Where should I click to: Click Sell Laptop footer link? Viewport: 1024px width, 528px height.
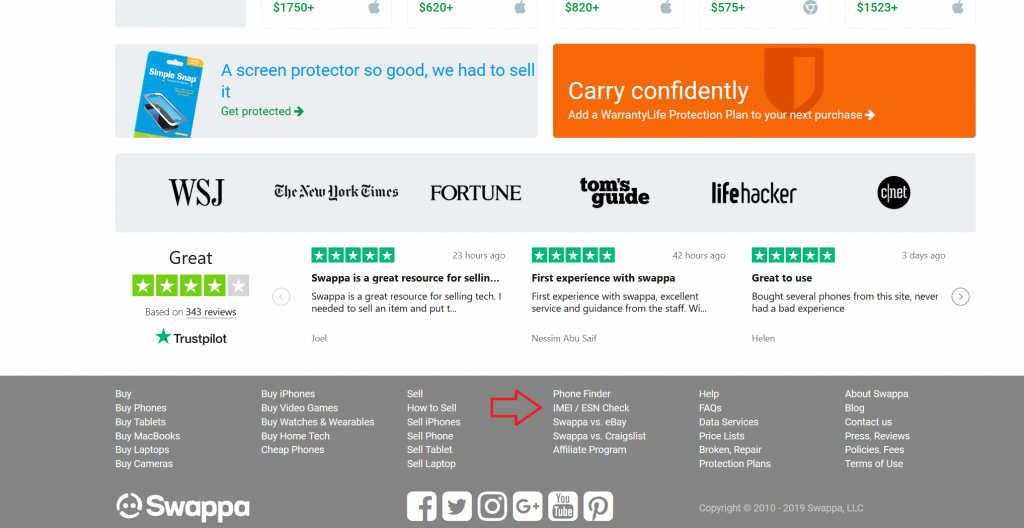point(431,464)
